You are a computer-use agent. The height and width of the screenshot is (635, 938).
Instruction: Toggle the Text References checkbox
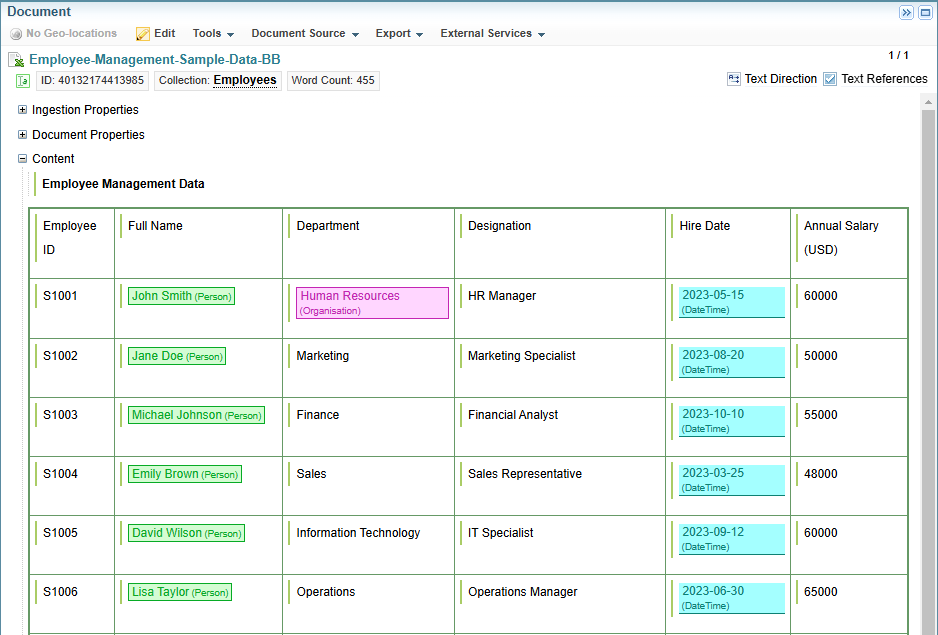[x=830, y=79]
